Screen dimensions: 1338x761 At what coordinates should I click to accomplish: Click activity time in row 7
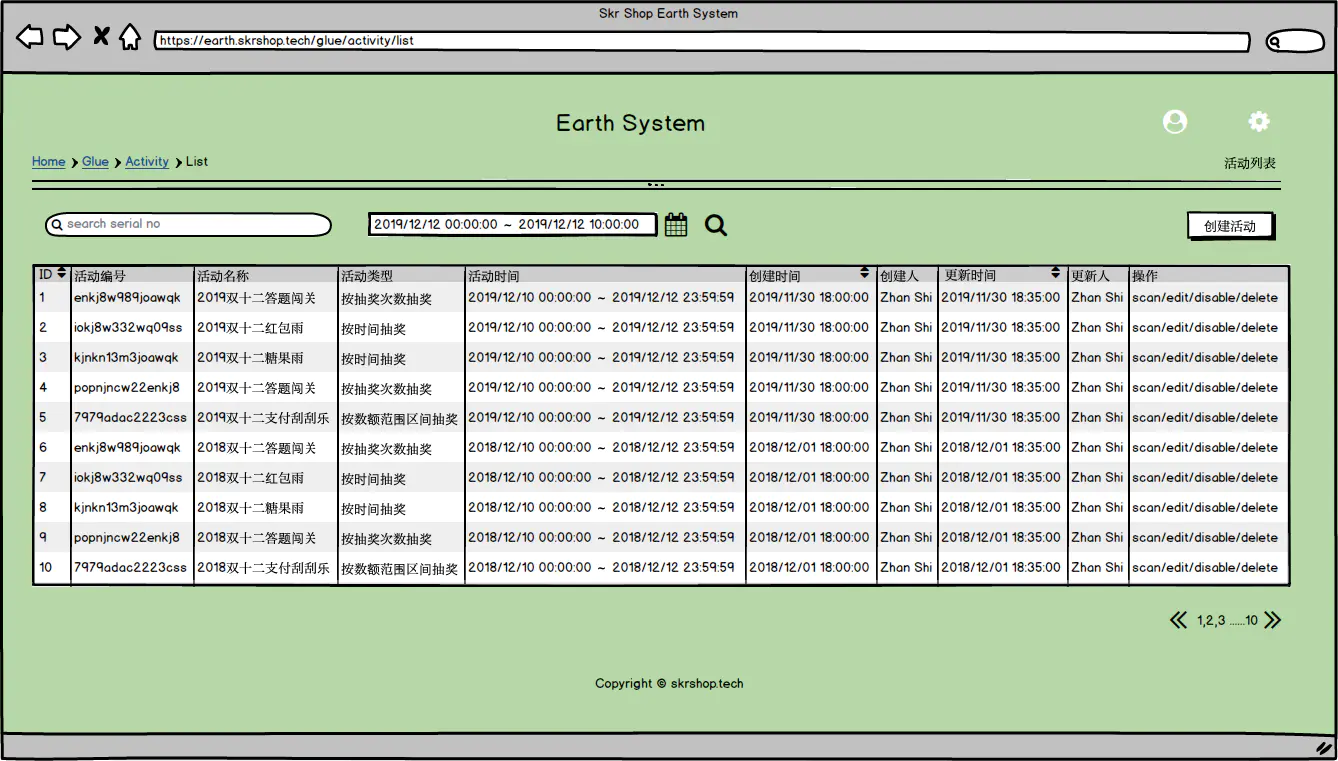tap(601, 478)
